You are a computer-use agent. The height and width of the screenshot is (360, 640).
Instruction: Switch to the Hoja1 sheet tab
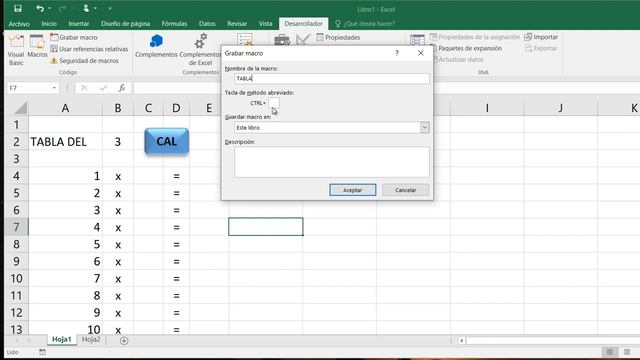62,340
